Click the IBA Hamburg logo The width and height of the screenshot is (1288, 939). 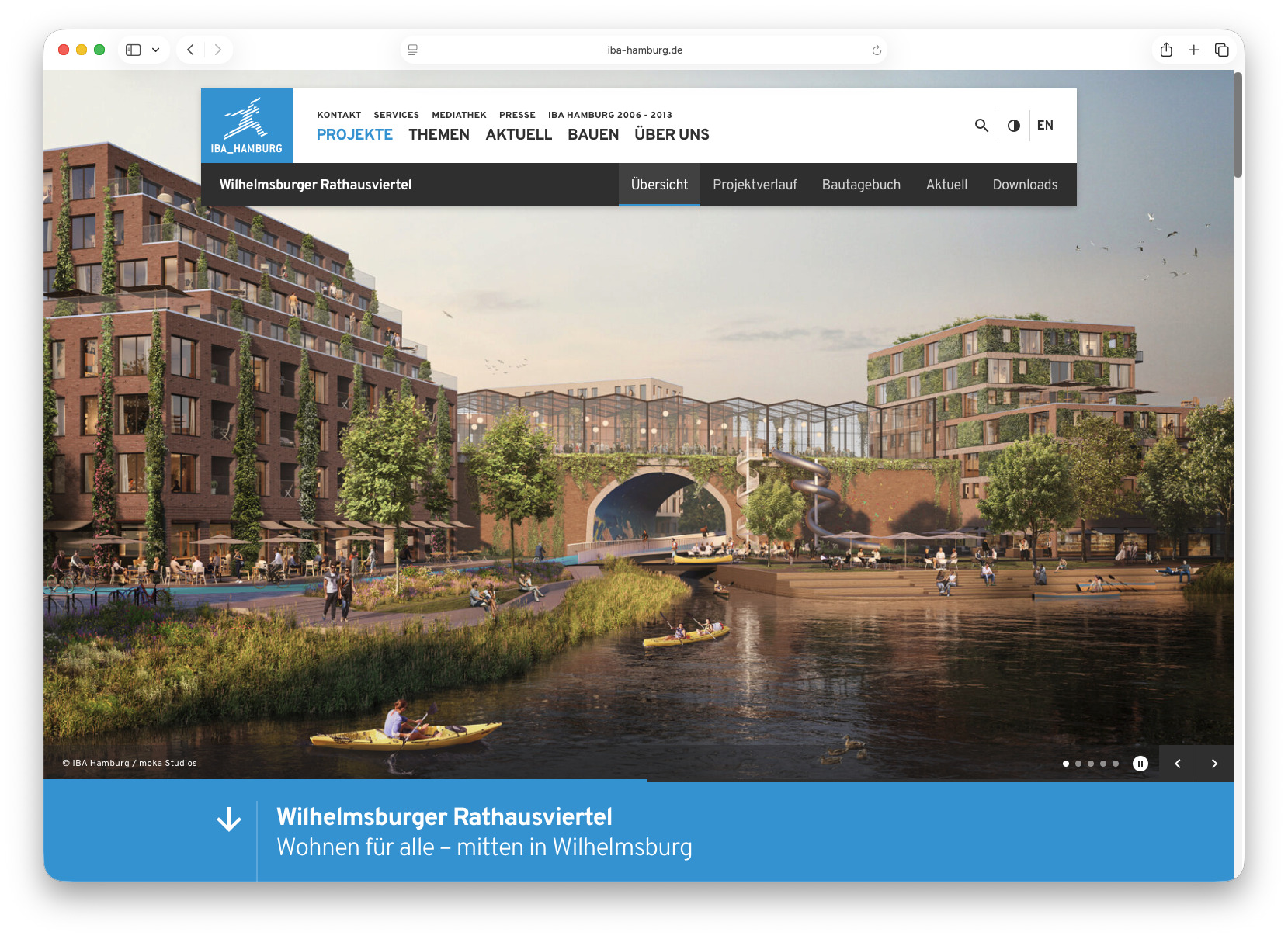click(x=246, y=126)
